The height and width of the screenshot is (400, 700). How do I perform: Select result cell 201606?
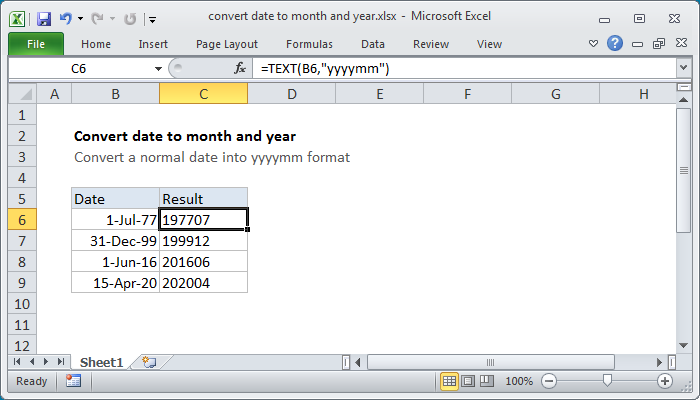(204, 262)
